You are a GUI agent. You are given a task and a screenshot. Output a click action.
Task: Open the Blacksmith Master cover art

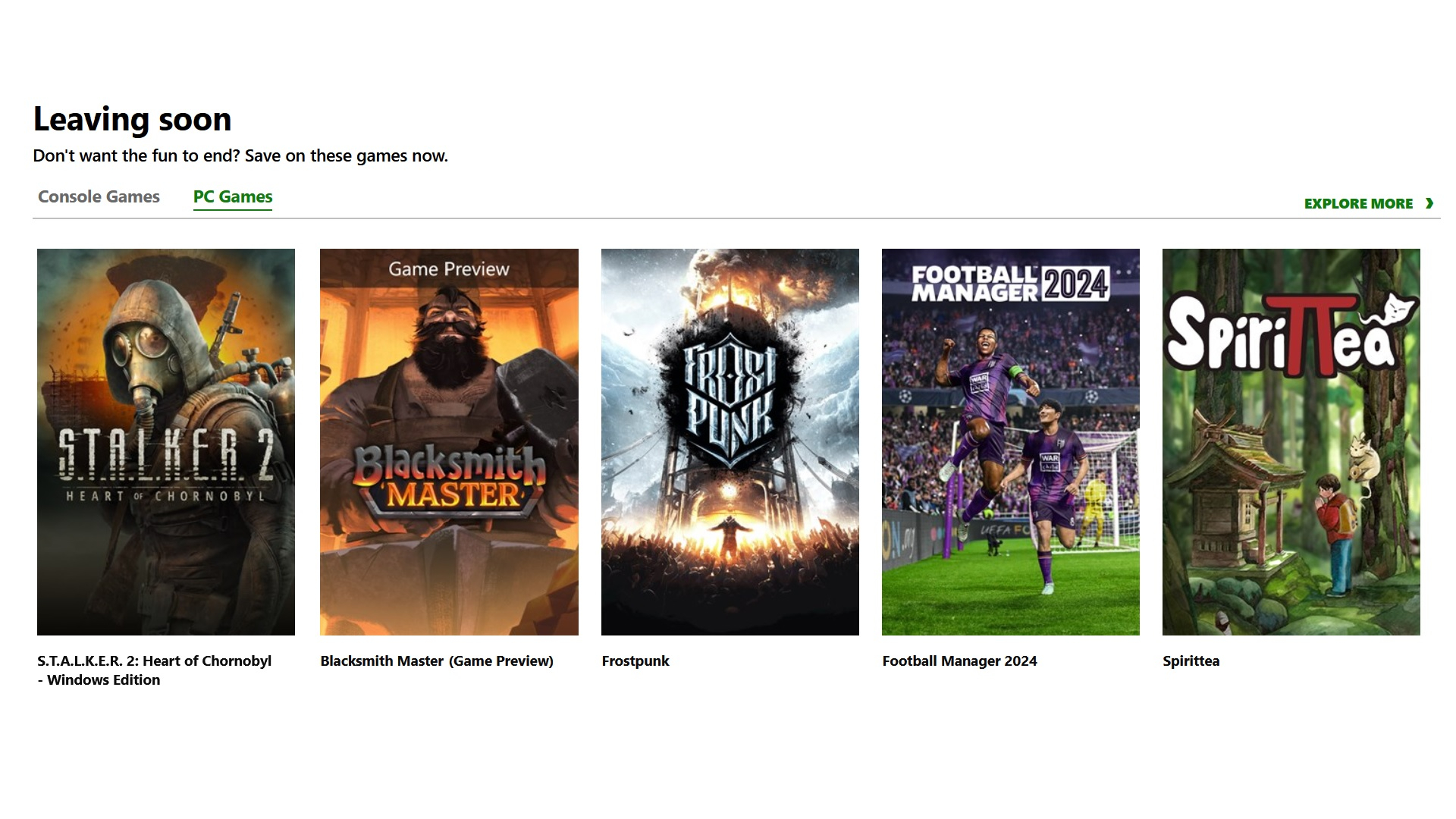tap(449, 442)
